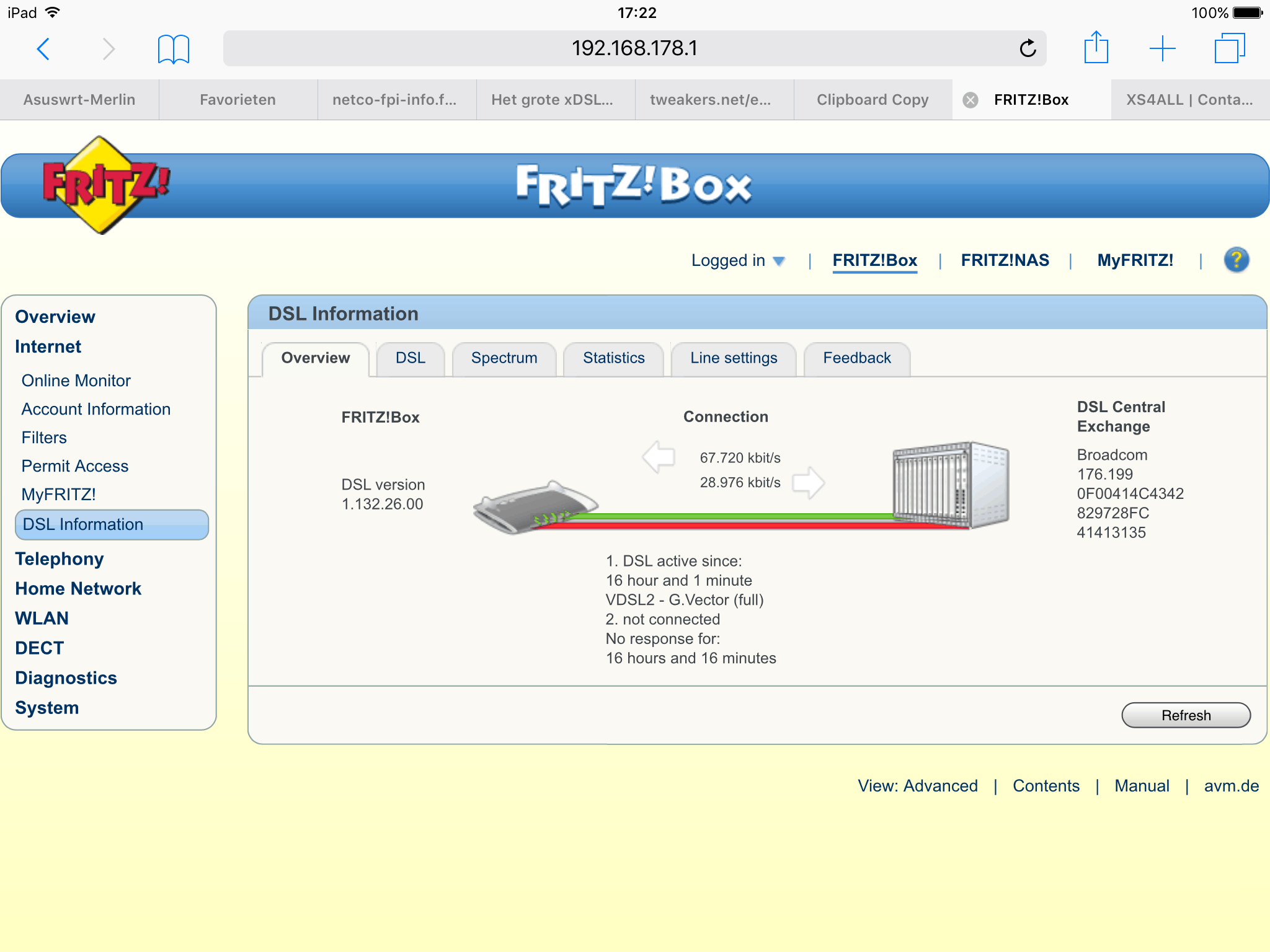Open new tab with plus icon

(x=1162, y=48)
